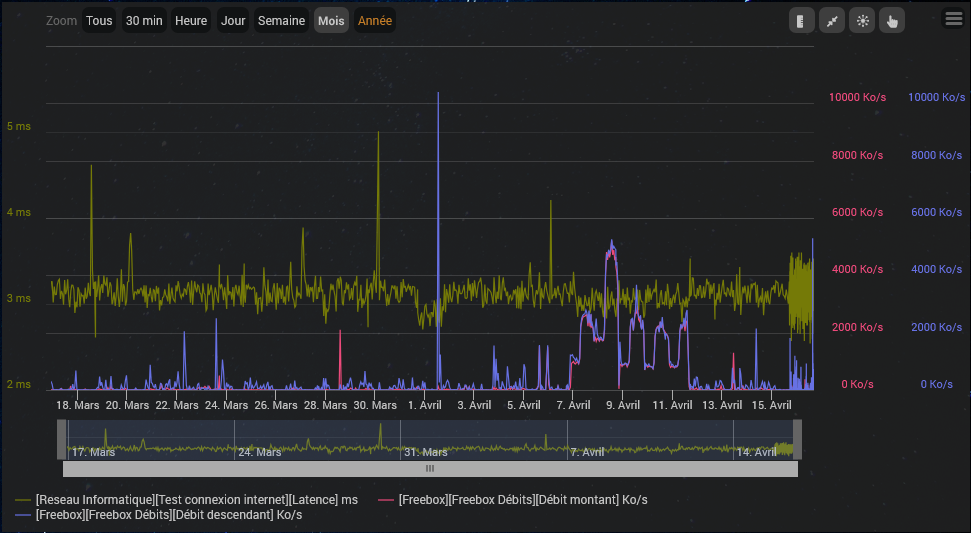The image size is (971, 533).
Task: Click the navigator at 7. Avril
Action: click(587, 453)
